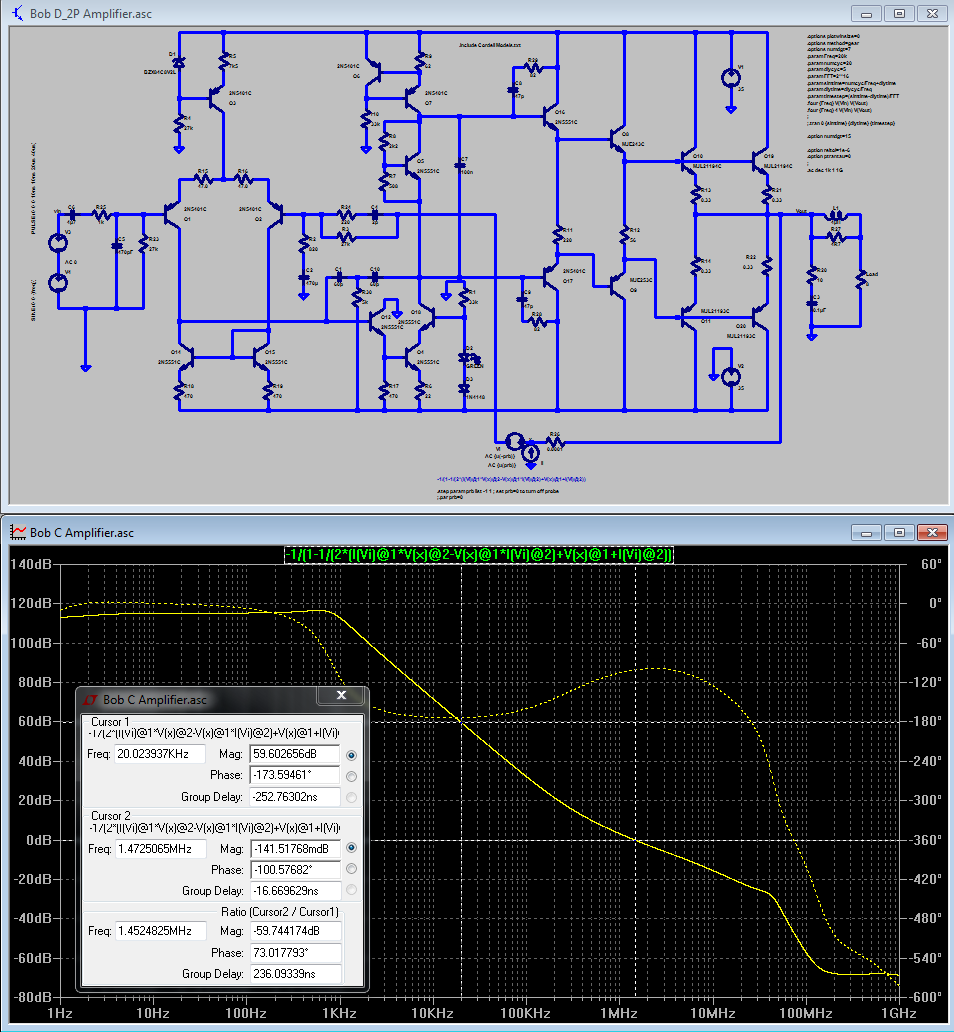Select the Cursor 2 Phase radio button
954x1032 pixels.
point(352,869)
